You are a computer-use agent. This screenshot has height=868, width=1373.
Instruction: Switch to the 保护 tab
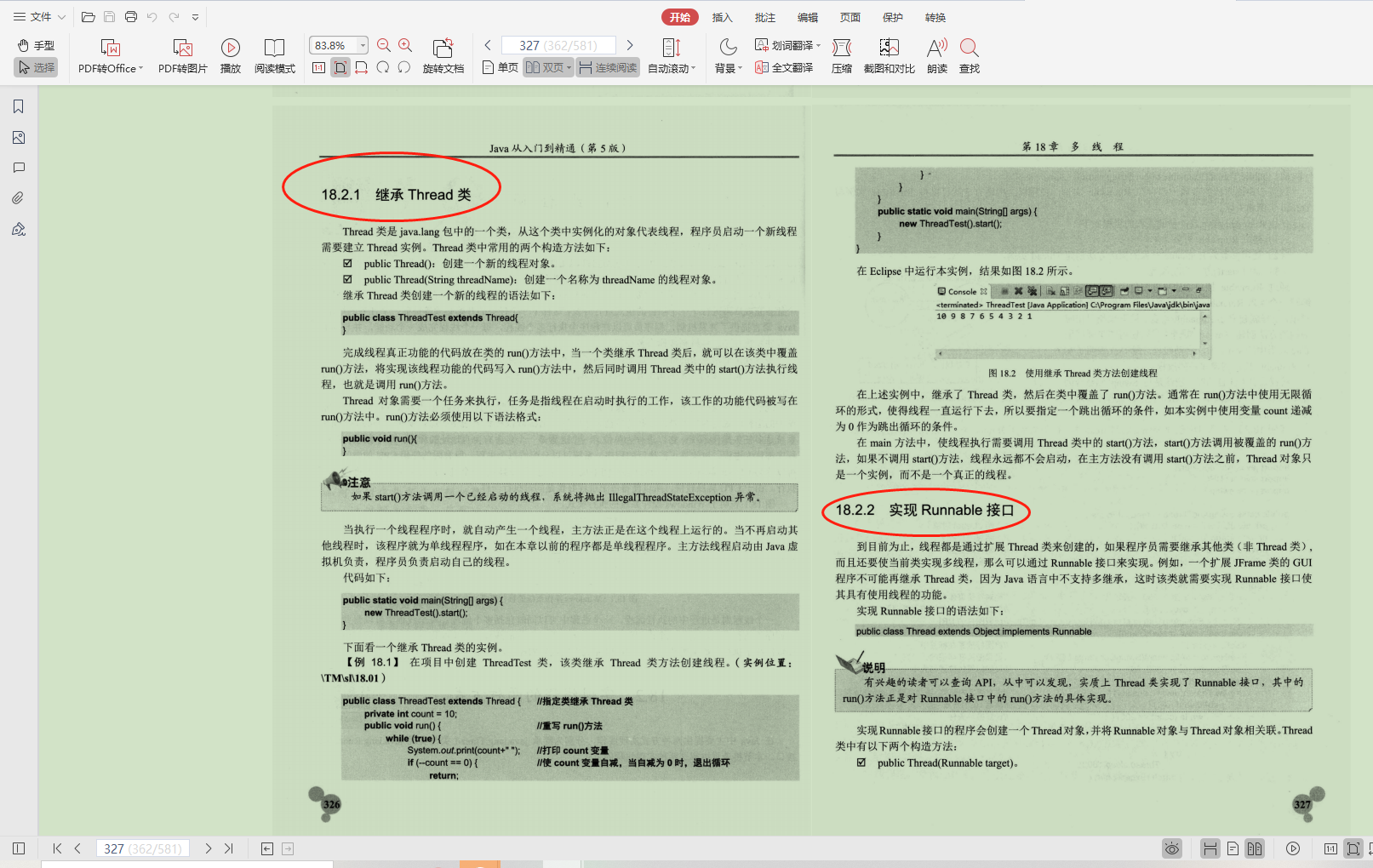pos(893,17)
